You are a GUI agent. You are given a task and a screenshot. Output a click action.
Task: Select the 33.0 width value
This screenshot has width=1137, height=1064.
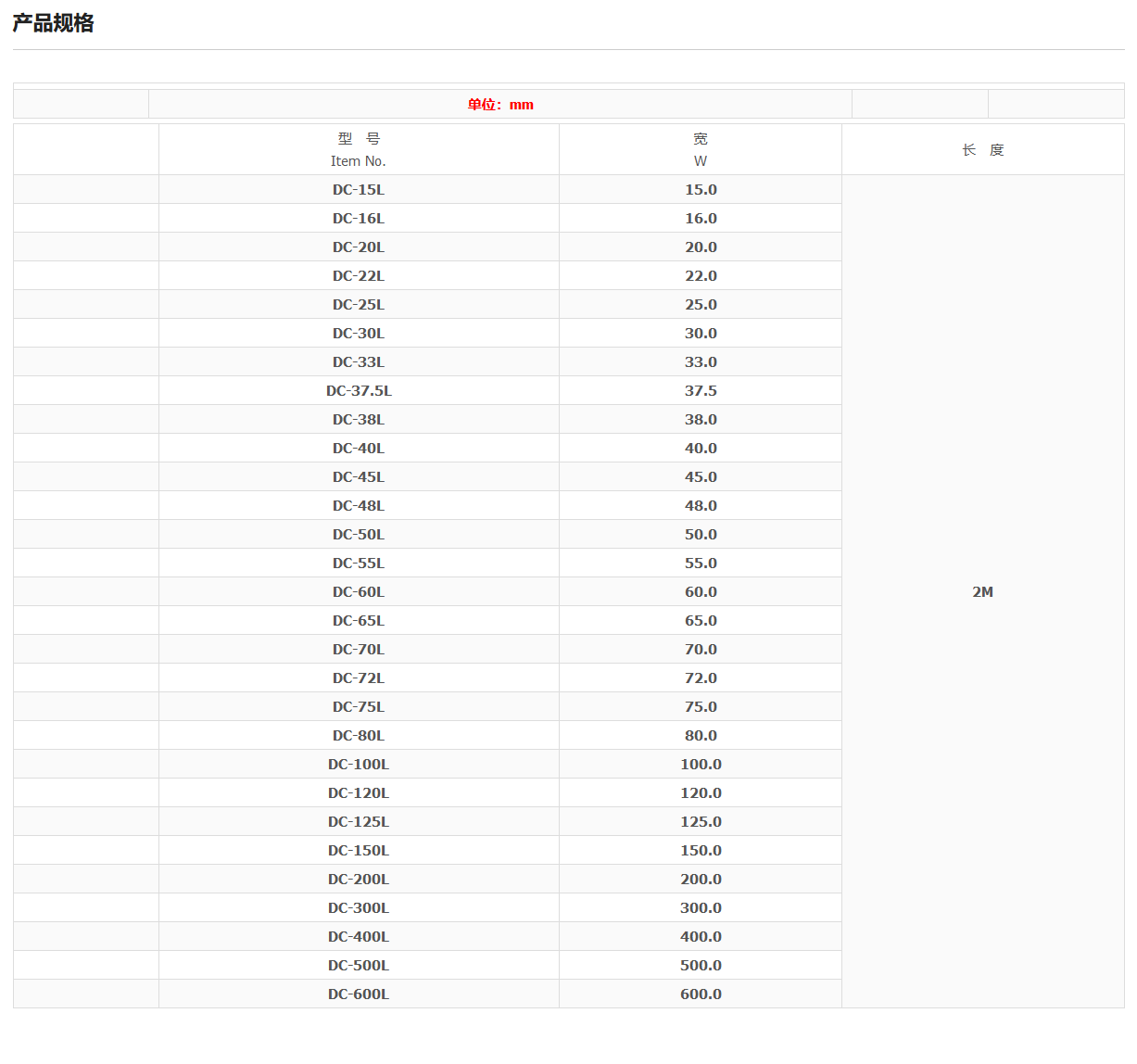(701, 362)
